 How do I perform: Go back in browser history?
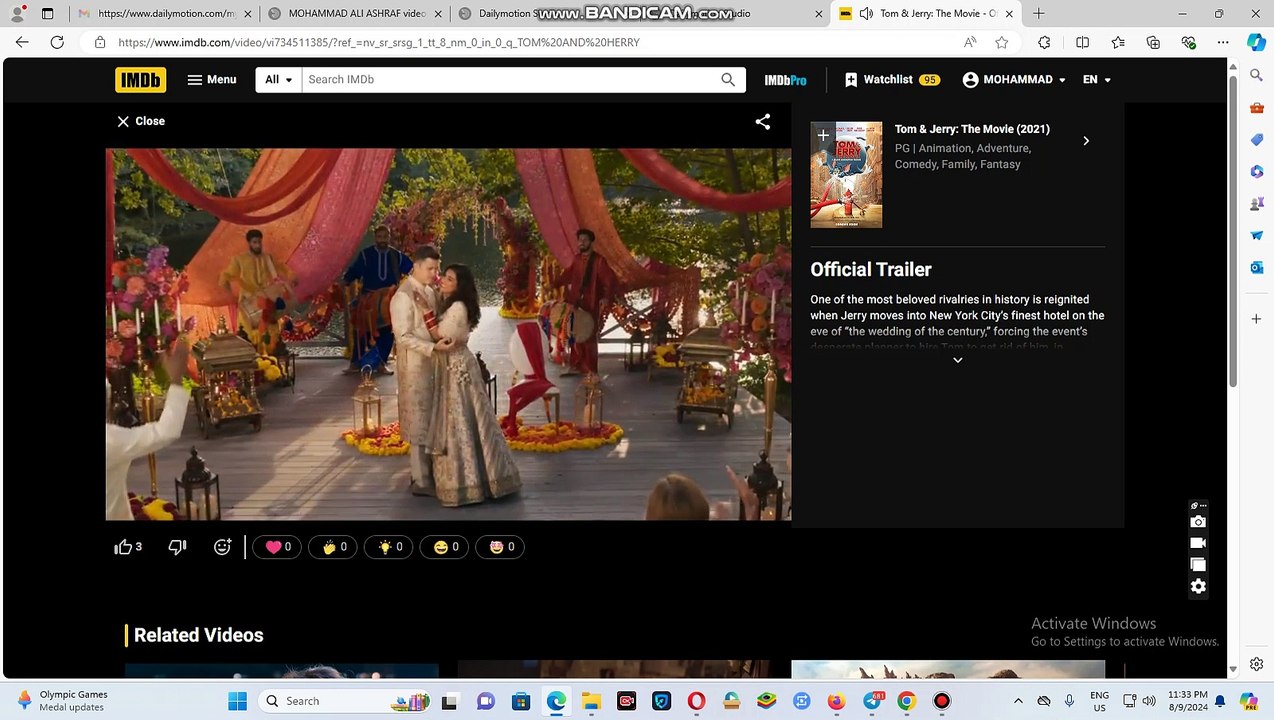(x=22, y=43)
